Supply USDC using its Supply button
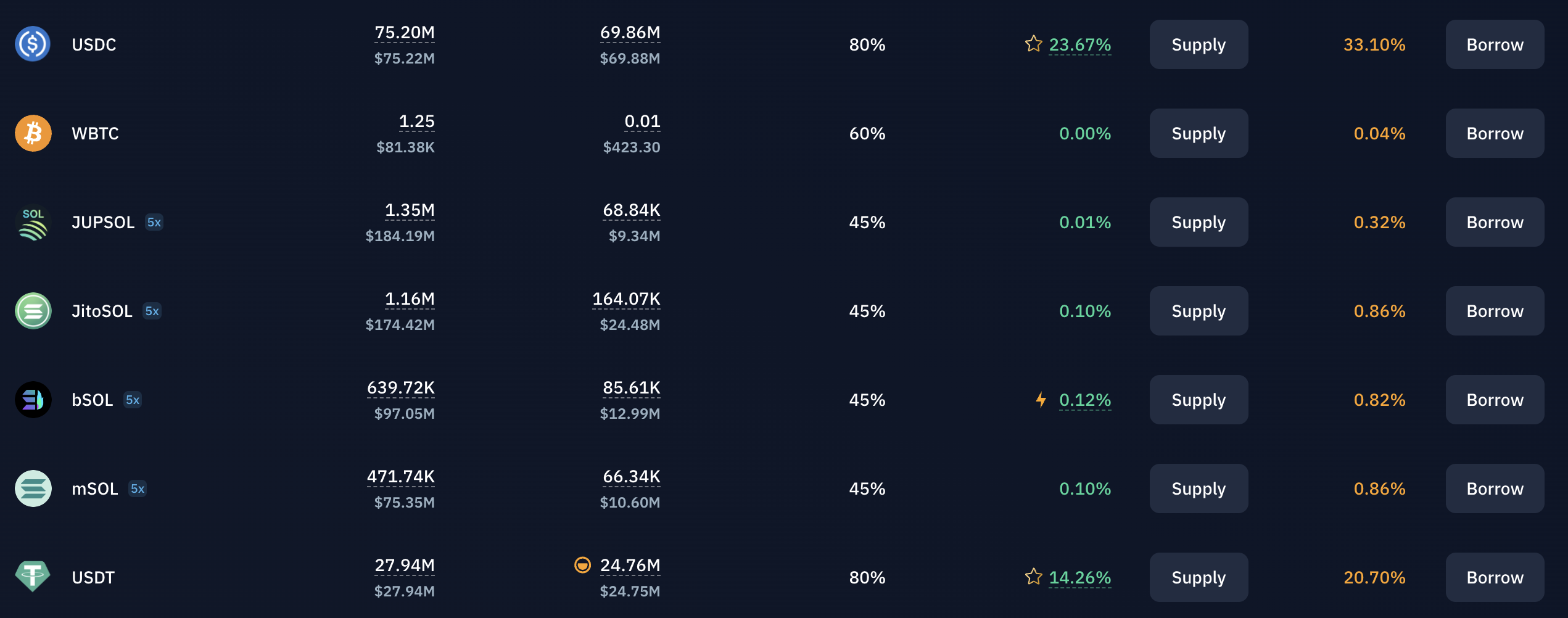Image resolution: width=1568 pixels, height=618 pixels. click(x=1199, y=44)
